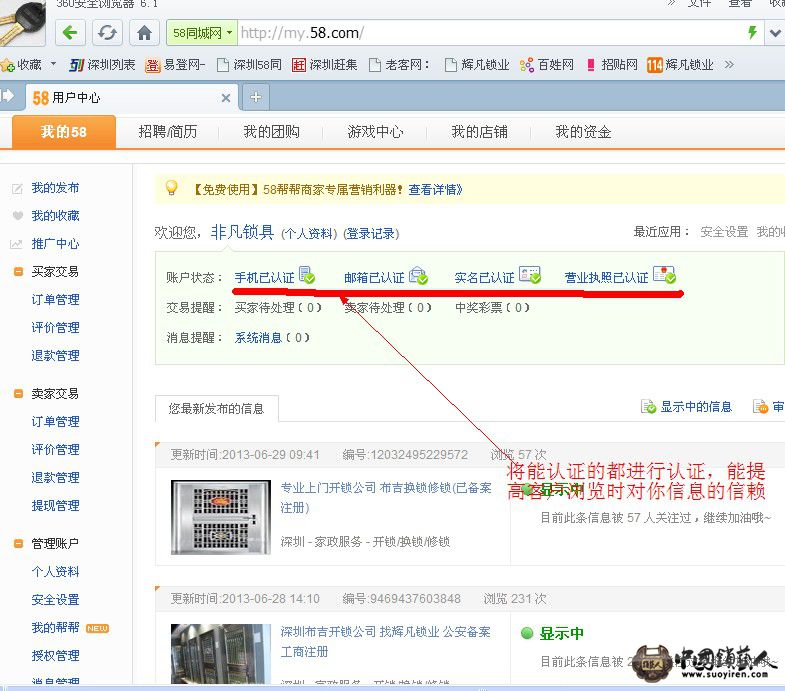Switch to 我的团购 tab
The image size is (785, 691).
point(271,132)
